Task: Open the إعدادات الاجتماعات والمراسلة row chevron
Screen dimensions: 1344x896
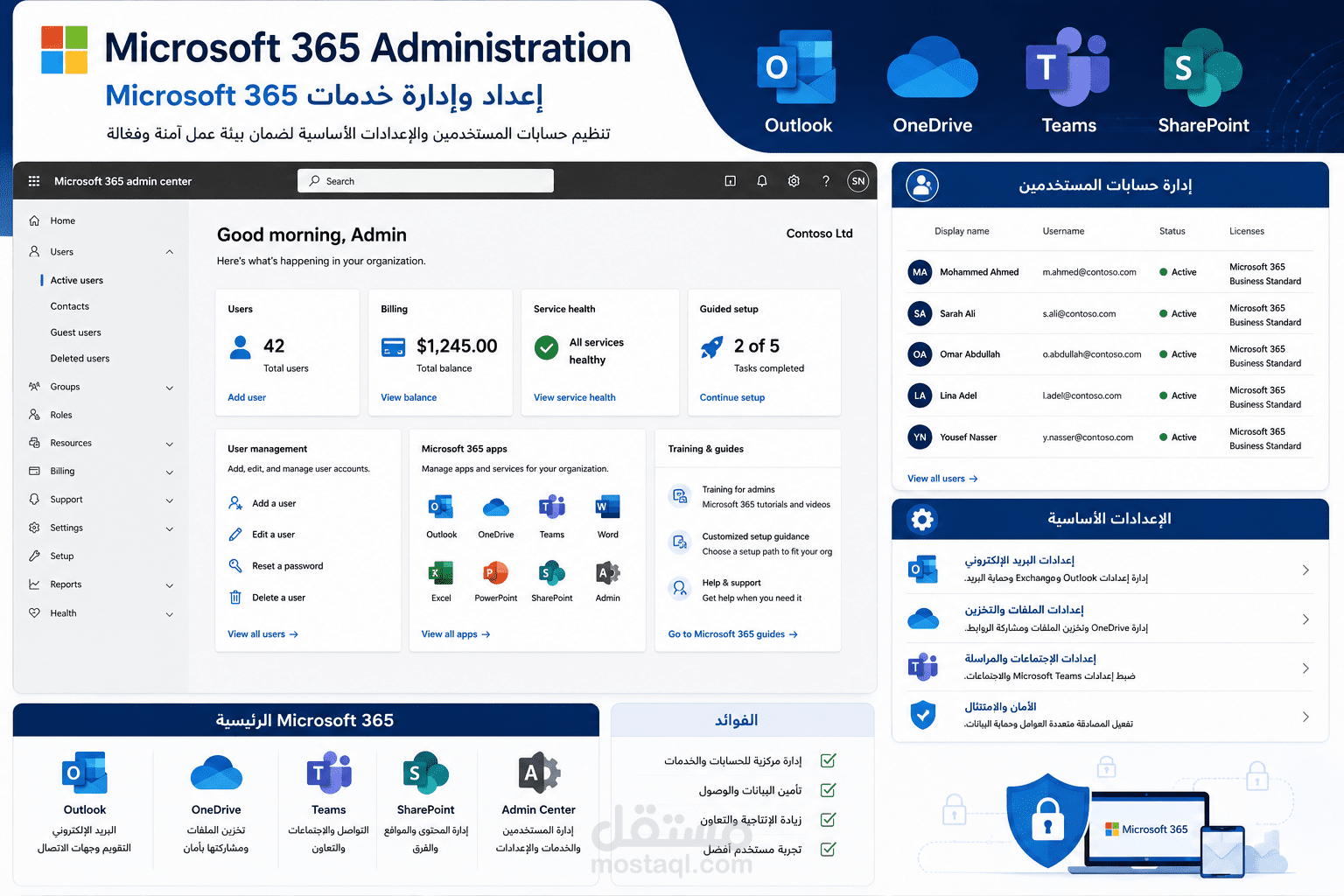Action: click(x=1305, y=668)
